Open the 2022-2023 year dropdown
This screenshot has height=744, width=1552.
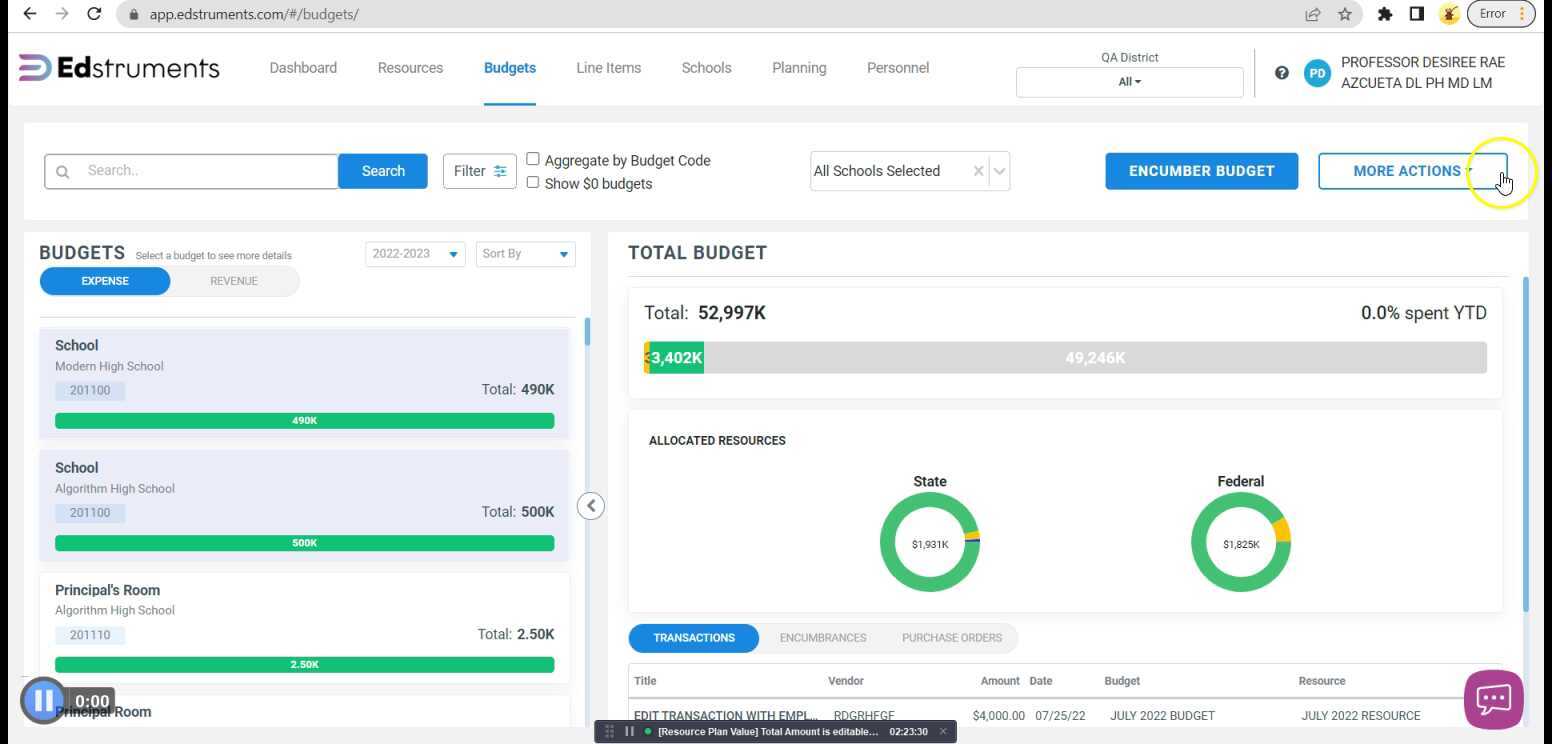415,254
